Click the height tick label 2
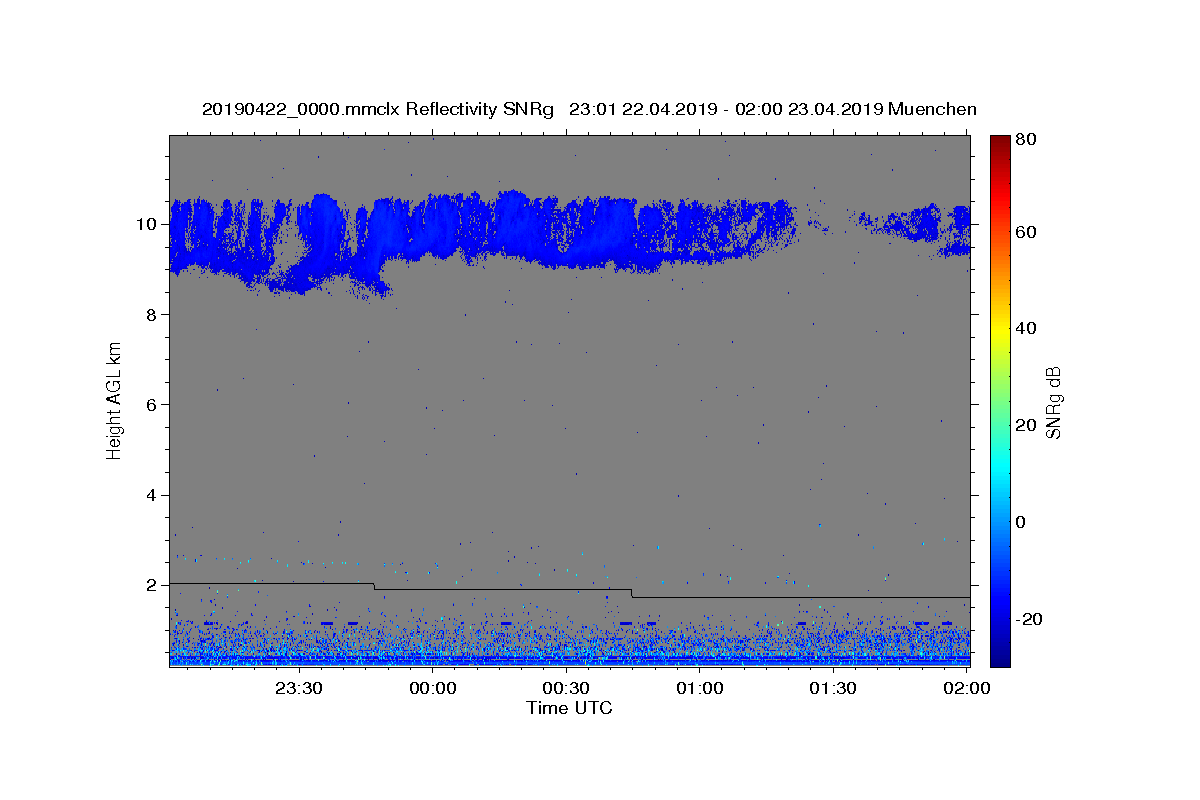Viewport: 1200px width, 800px height. point(154,585)
